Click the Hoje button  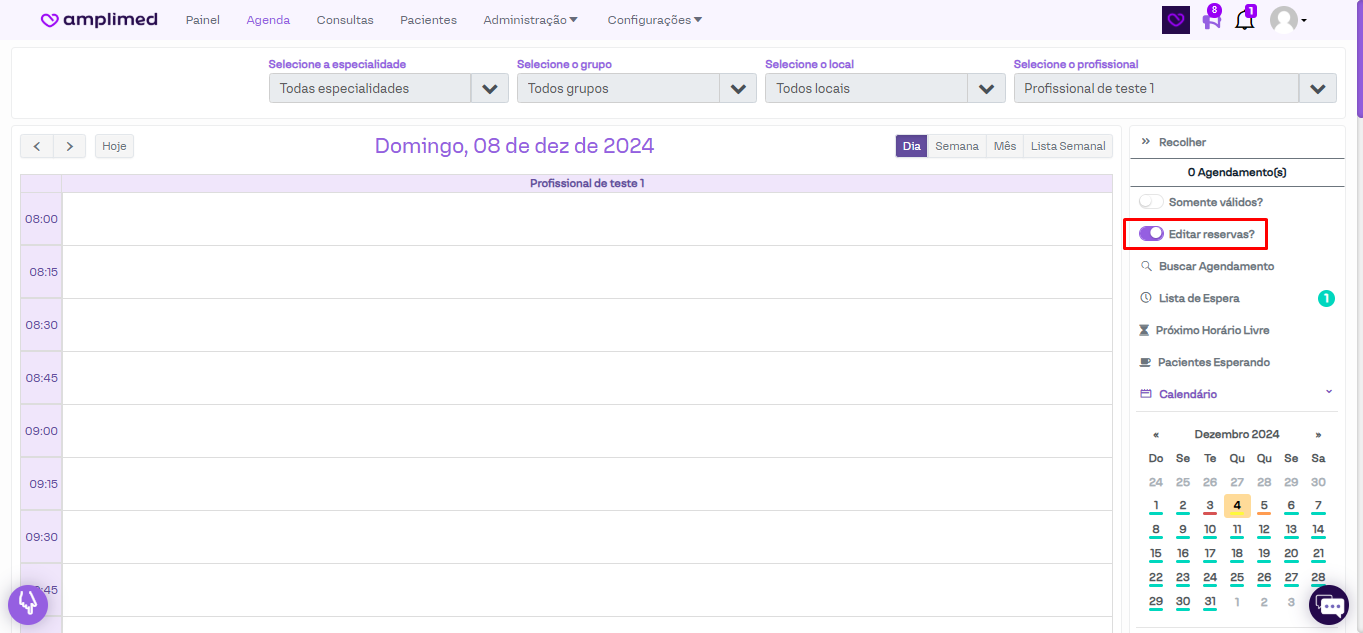pyautogui.click(x=114, y=146)
